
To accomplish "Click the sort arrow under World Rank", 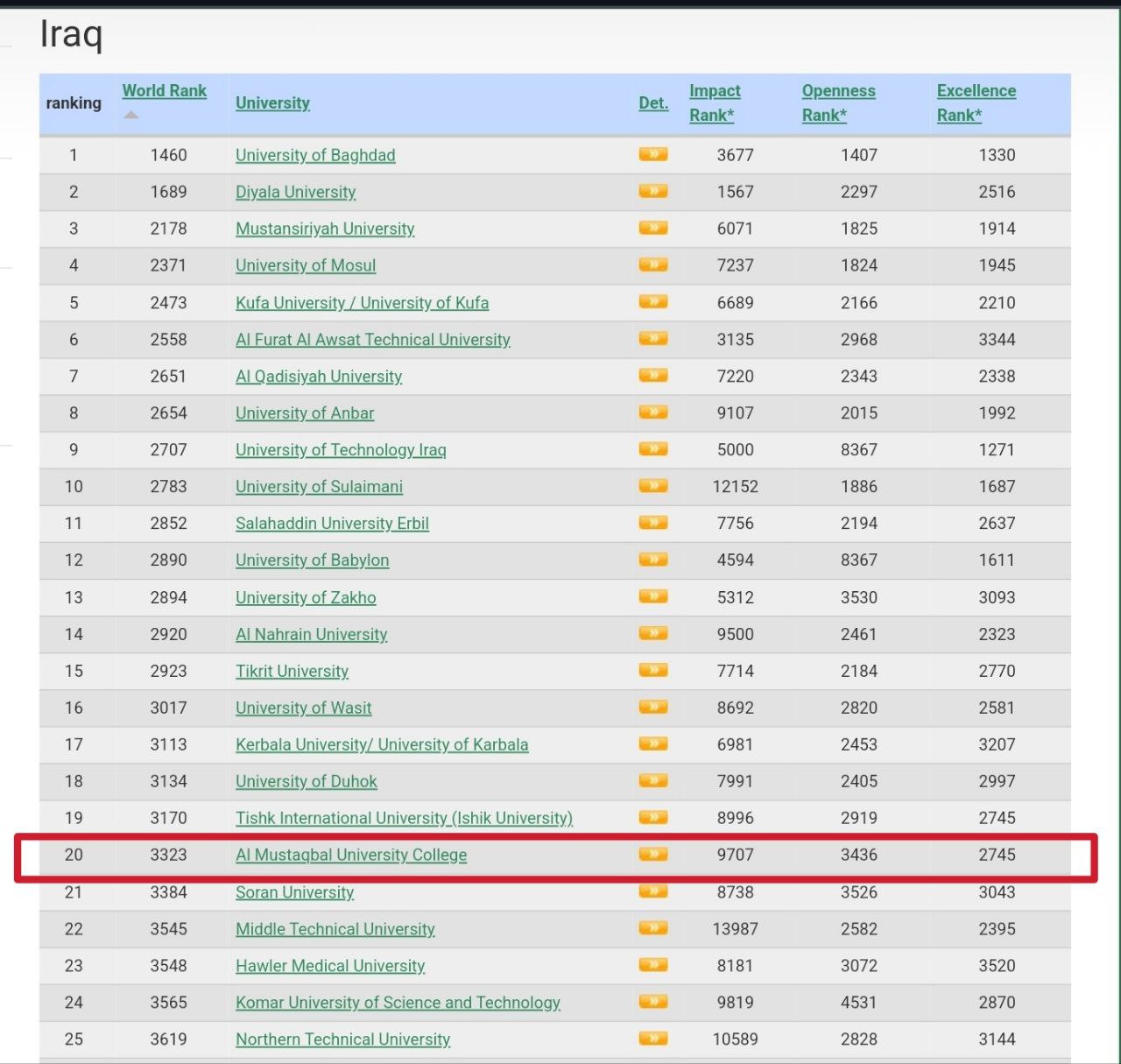I will click(130, 115).
